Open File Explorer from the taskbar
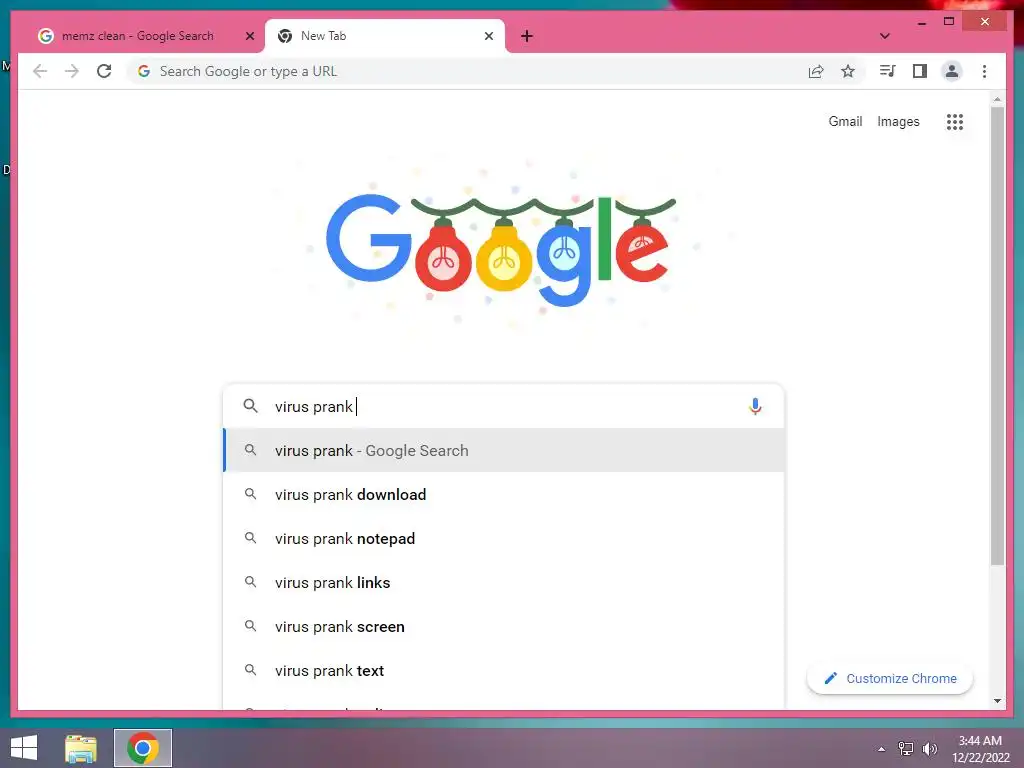The height and width of the screenshot is (768, 1024). 81,748
